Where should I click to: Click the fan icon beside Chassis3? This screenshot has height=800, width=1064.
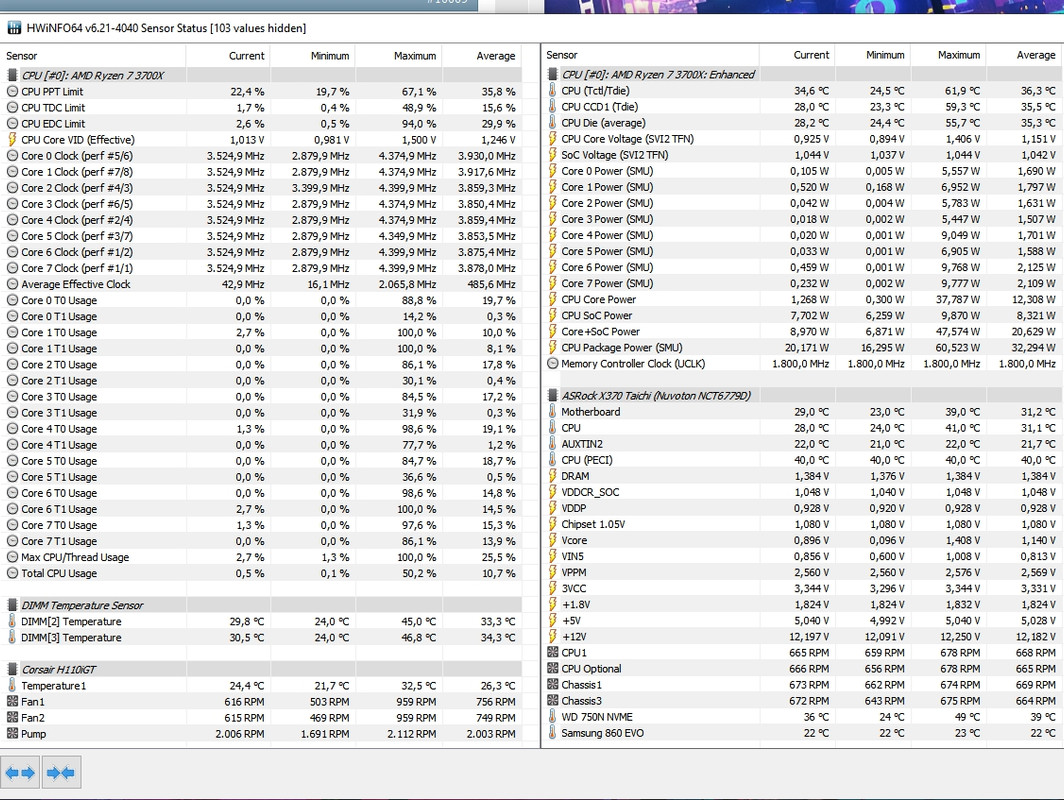[x=552, y=700]
